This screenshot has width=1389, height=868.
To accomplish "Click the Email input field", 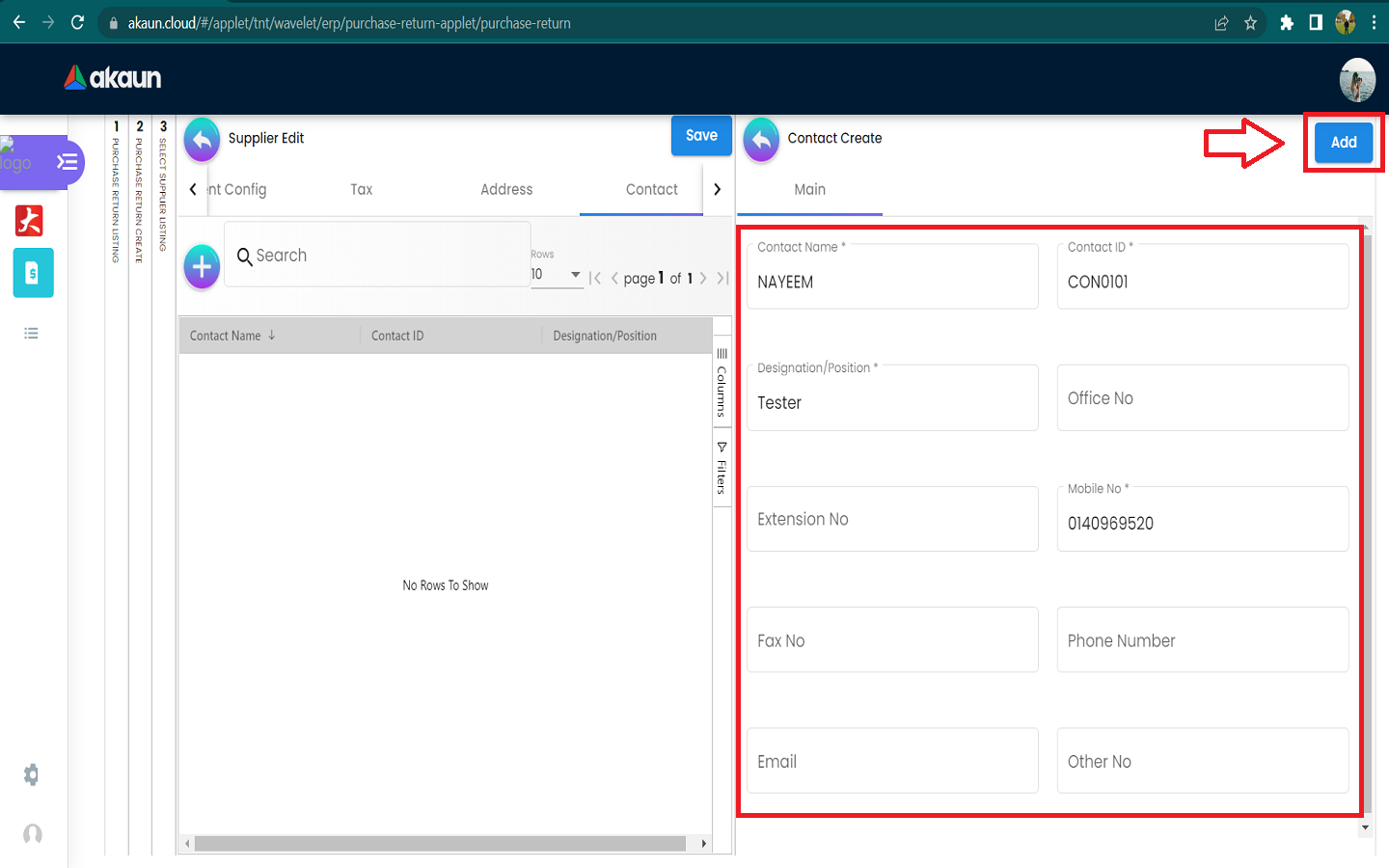I will pos(891,761).
